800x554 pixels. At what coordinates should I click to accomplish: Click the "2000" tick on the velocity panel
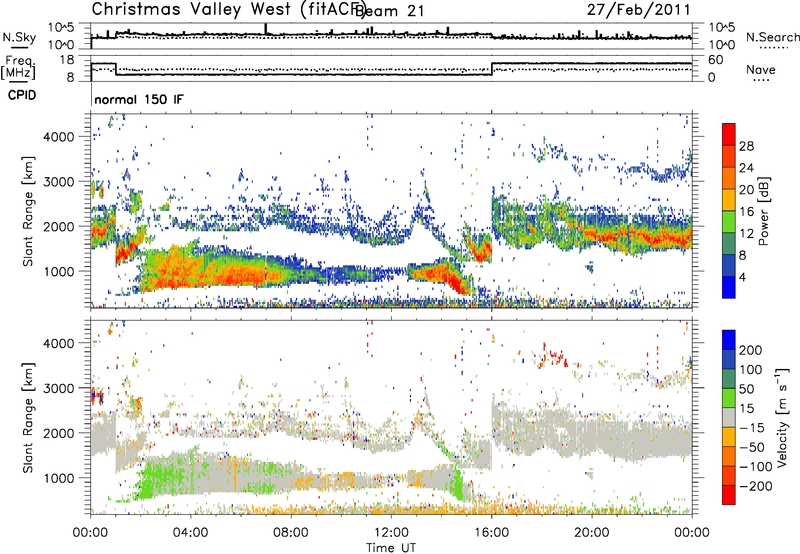click(59, 433)
